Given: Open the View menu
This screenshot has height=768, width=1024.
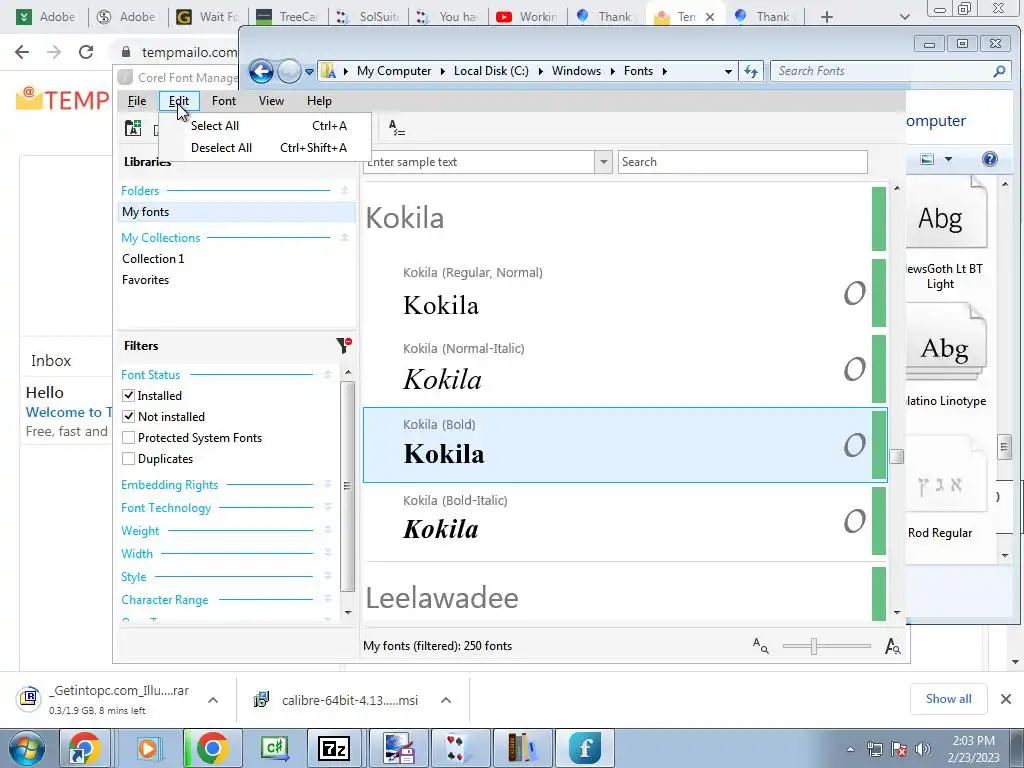Looking at the screenshot, I should pyautogui.click(x=271, y=101).
